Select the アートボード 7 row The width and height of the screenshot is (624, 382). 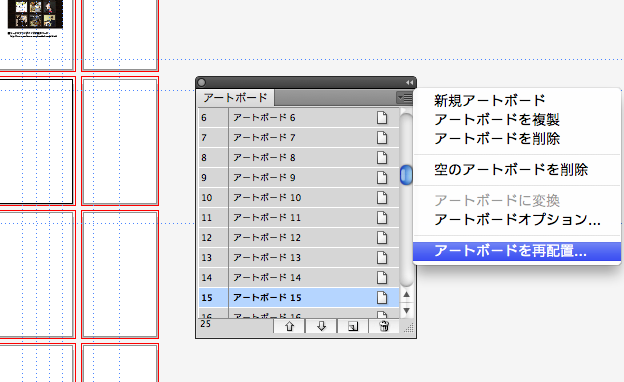click(299, 138)
